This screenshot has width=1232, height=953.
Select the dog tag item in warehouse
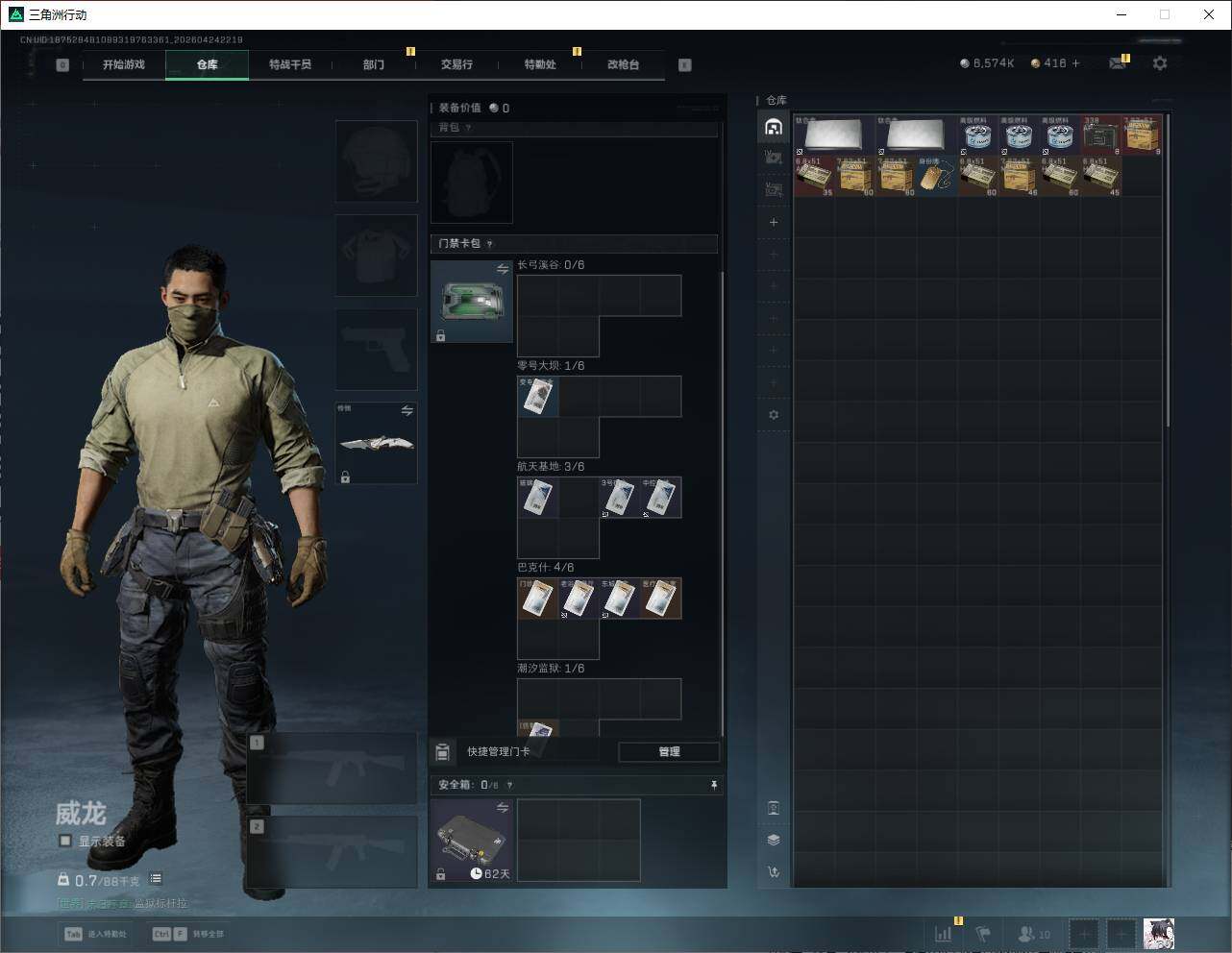[x=937, y=177]
